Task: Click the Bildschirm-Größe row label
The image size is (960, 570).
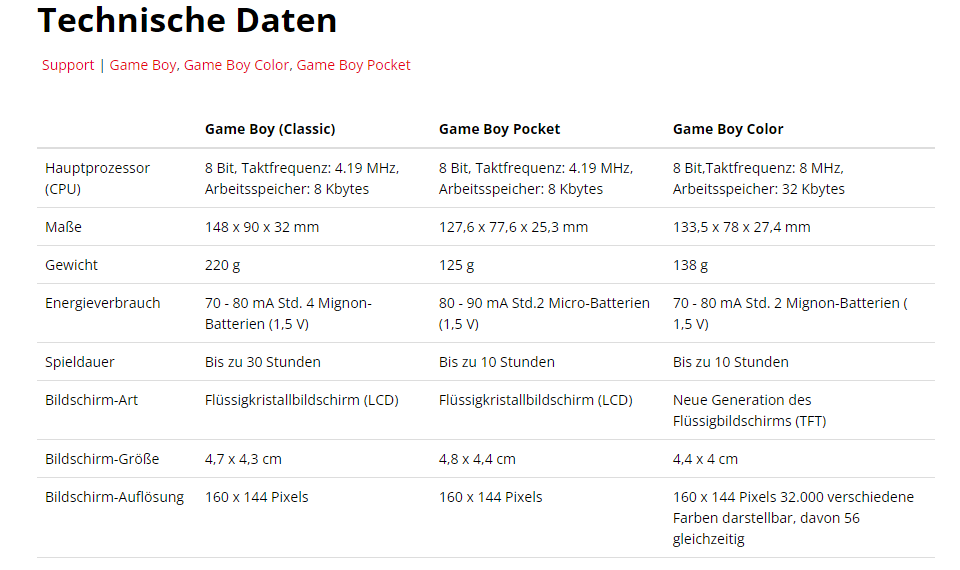Action: (102, 459)
